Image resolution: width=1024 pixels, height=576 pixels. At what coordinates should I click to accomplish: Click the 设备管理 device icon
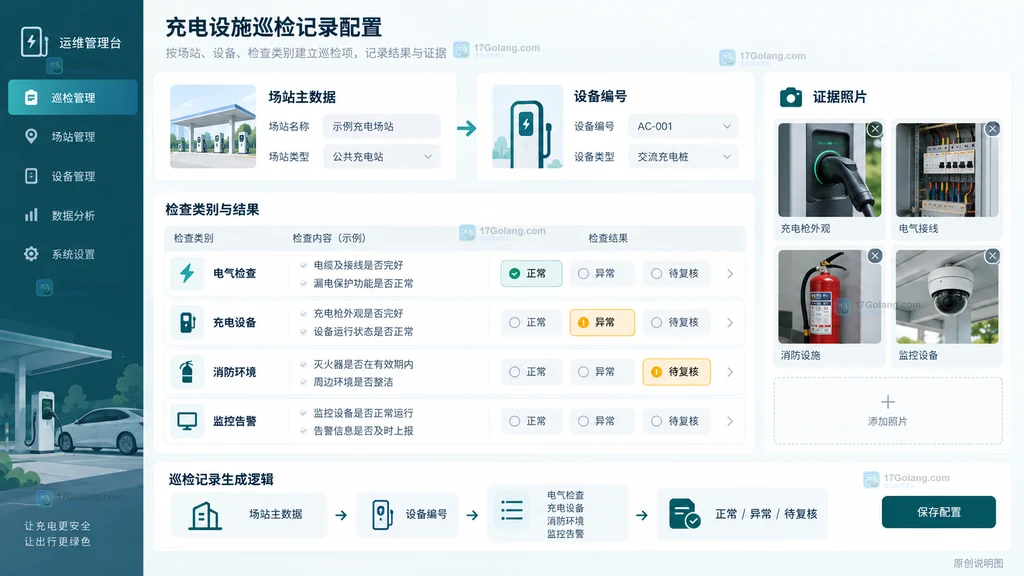pos(31,176)
